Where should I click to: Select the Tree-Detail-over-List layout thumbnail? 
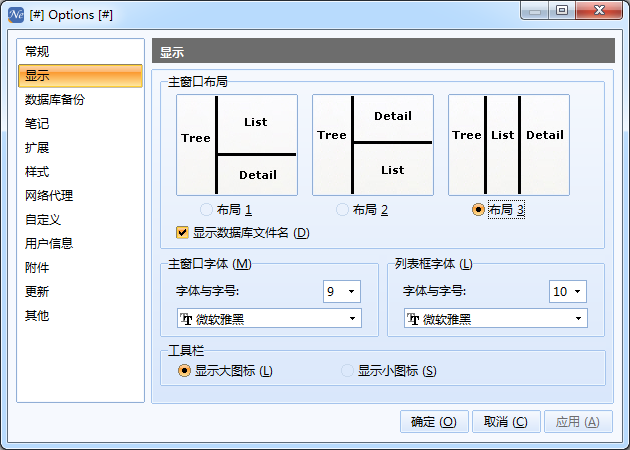point(372,144)
